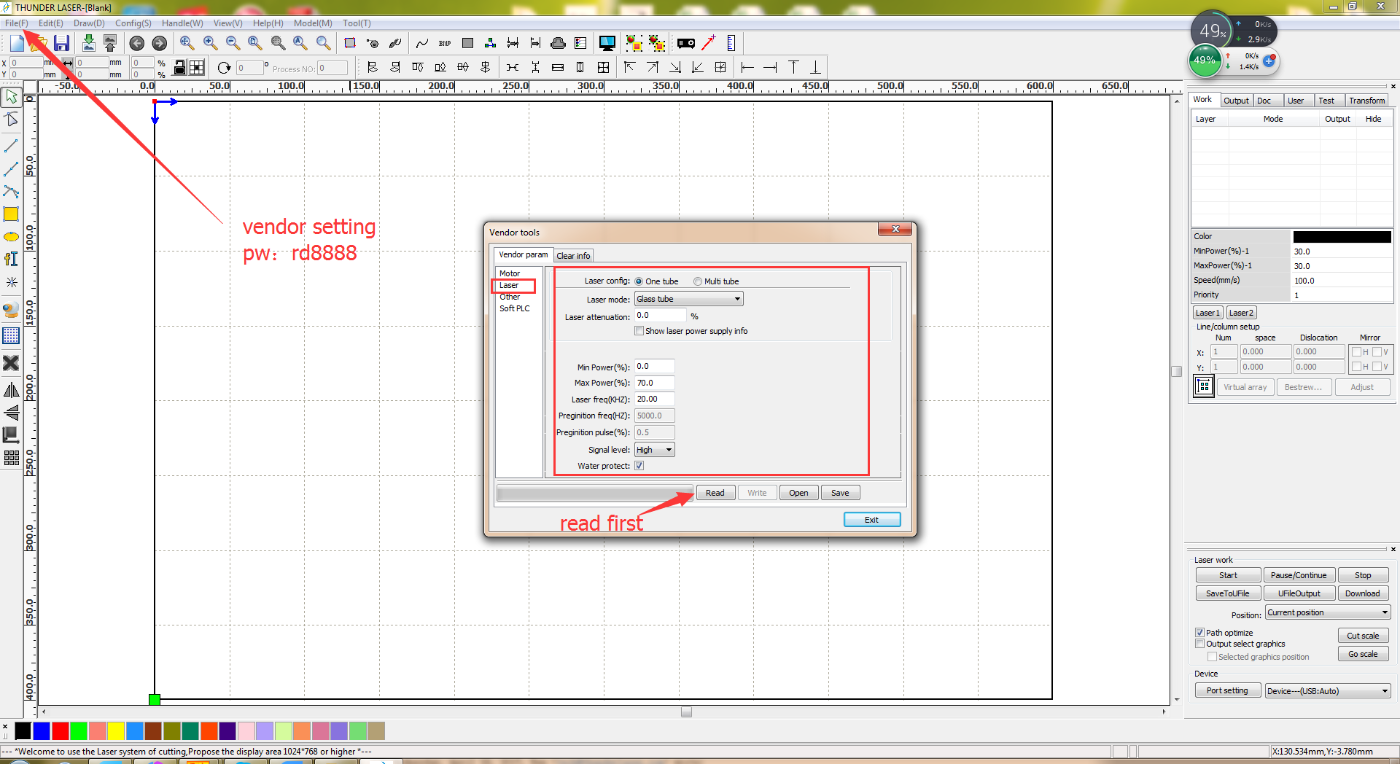1400x764 pixels.
Task: Open the File(F) menu
Action: coord(16,22)
